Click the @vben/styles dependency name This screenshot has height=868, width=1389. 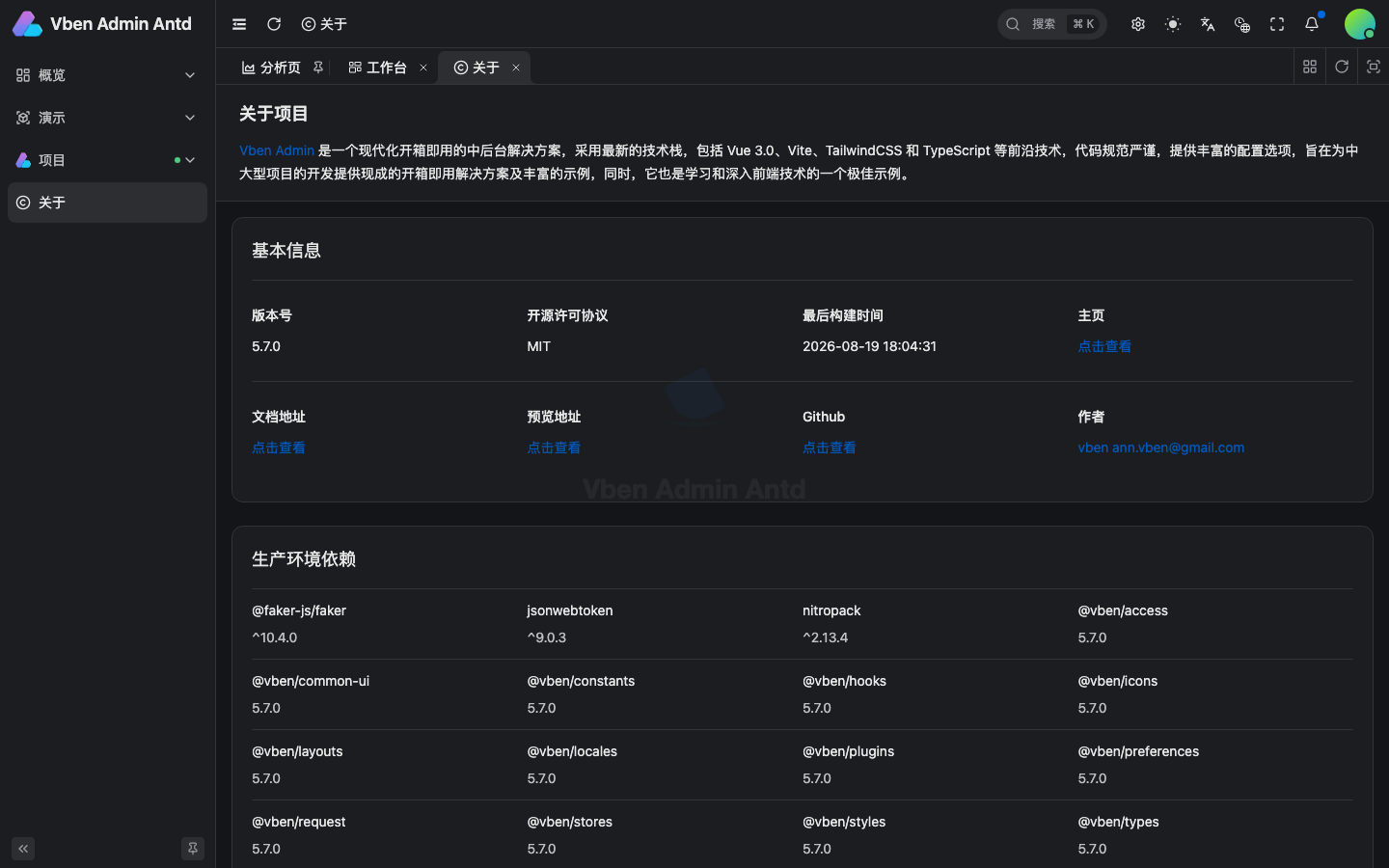tap(844, 822)
